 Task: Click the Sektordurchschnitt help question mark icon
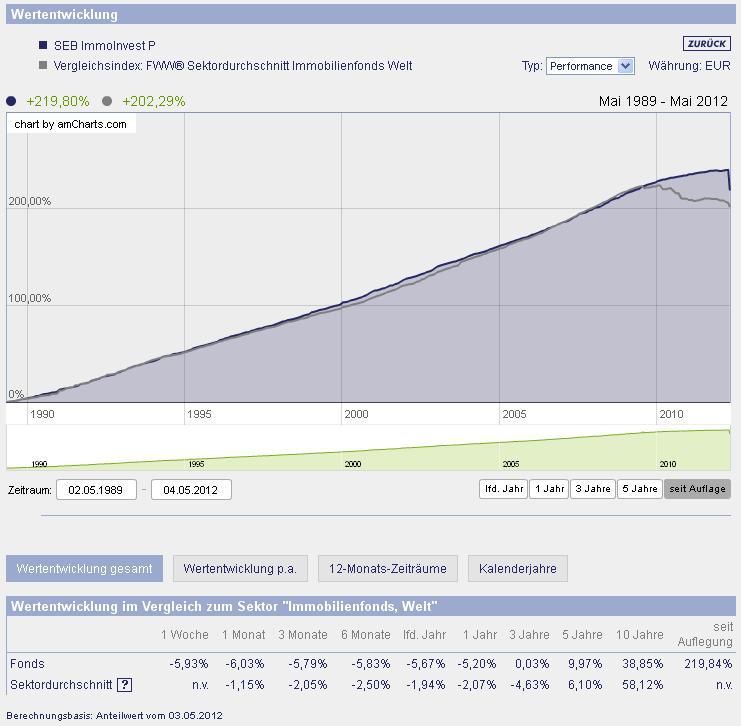(124, 684)
